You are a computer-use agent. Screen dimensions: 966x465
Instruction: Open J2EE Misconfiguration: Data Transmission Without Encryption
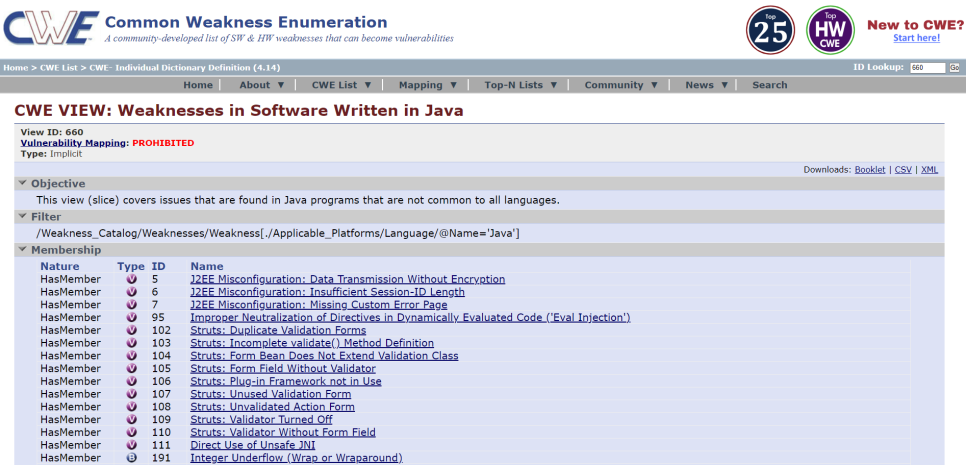[x=347, y=279]
